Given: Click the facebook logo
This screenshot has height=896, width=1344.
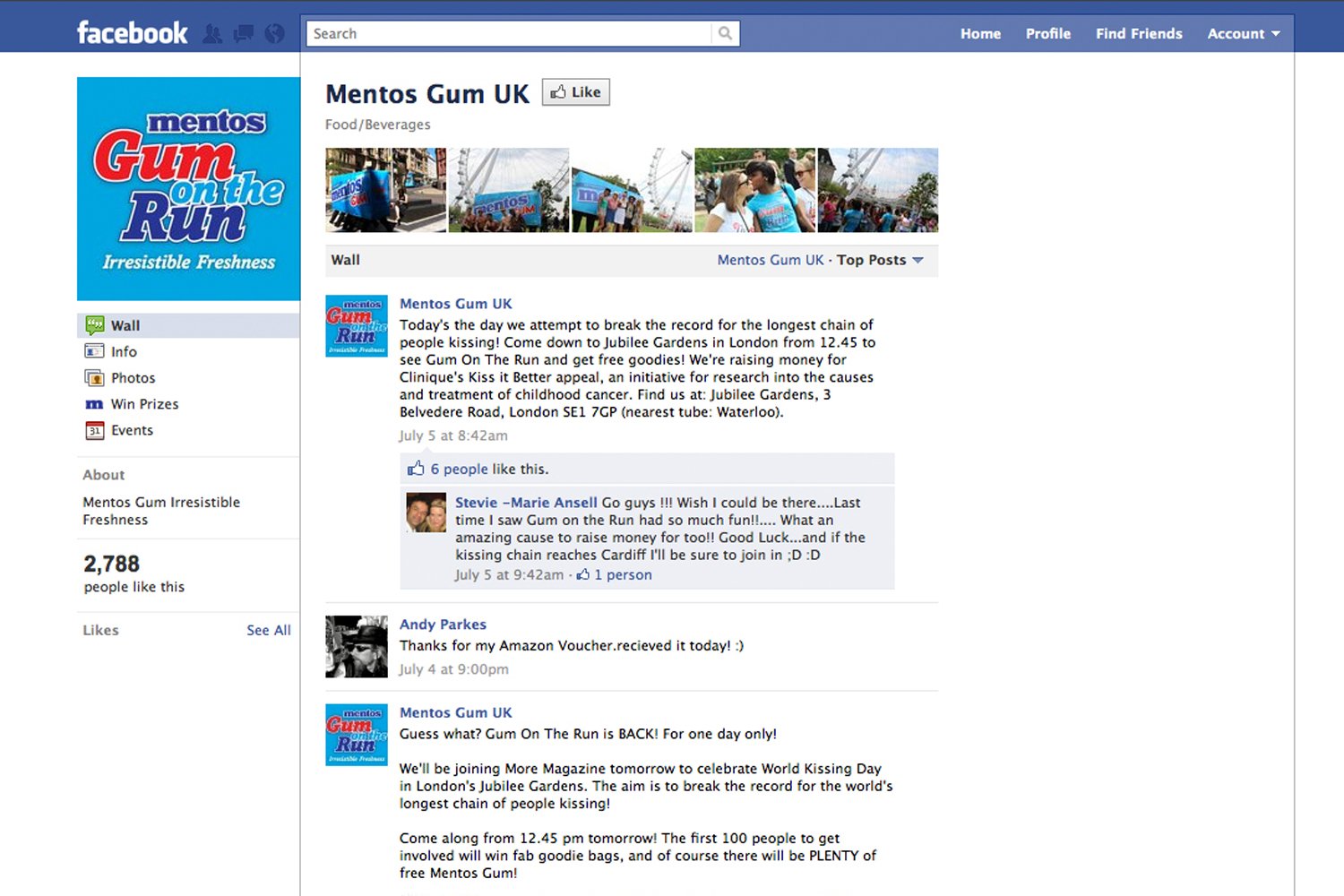Looking at the screenshot, I should tap(133, 33).
